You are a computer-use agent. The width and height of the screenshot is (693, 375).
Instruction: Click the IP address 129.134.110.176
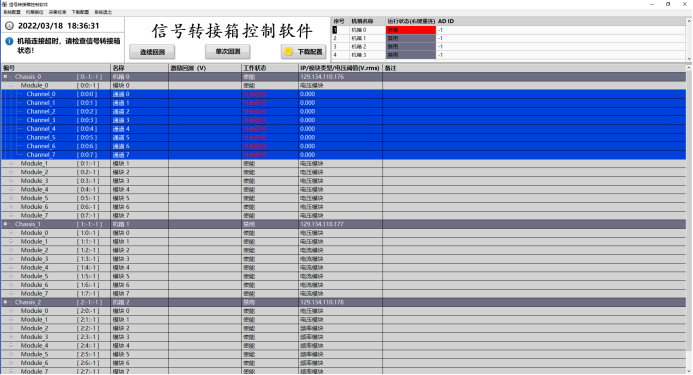tap(322, 77)
